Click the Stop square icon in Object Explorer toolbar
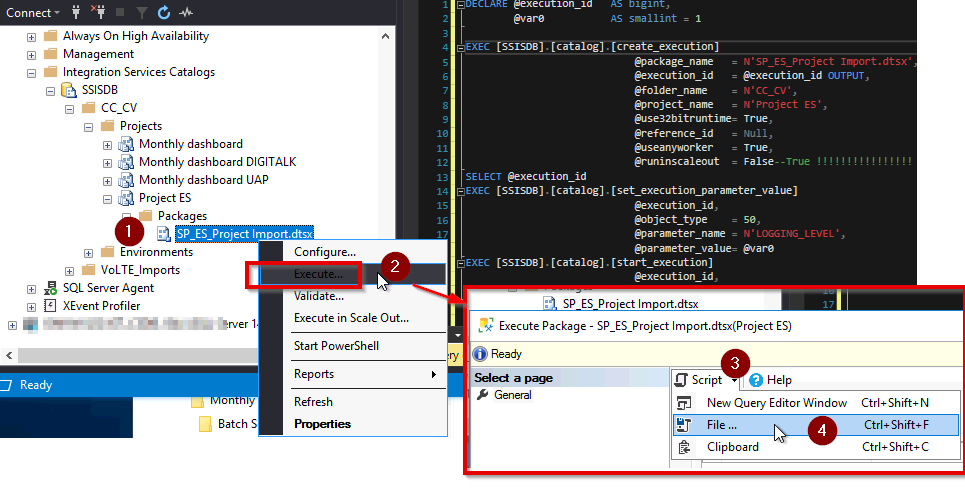The image size is (965, 490). [x=120, y=12]
